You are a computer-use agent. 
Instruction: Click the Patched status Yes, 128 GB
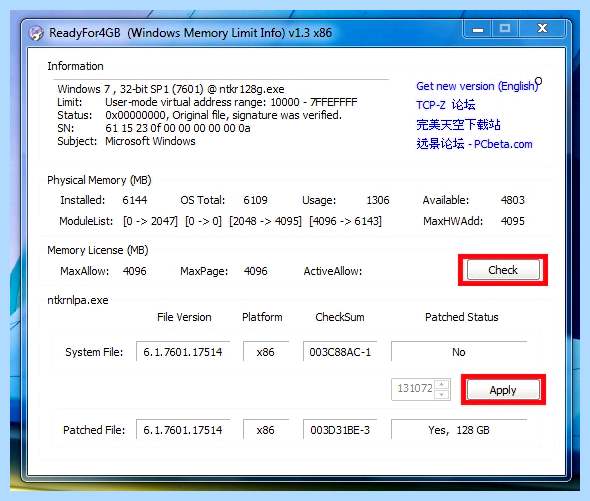(x=459, y=429)
